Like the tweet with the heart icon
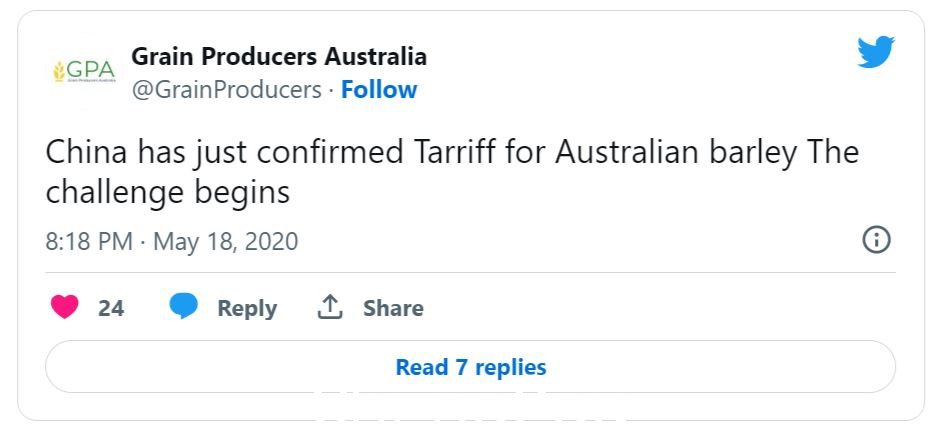940x434 pixels. pyautogui.click(x=65, y=308)
